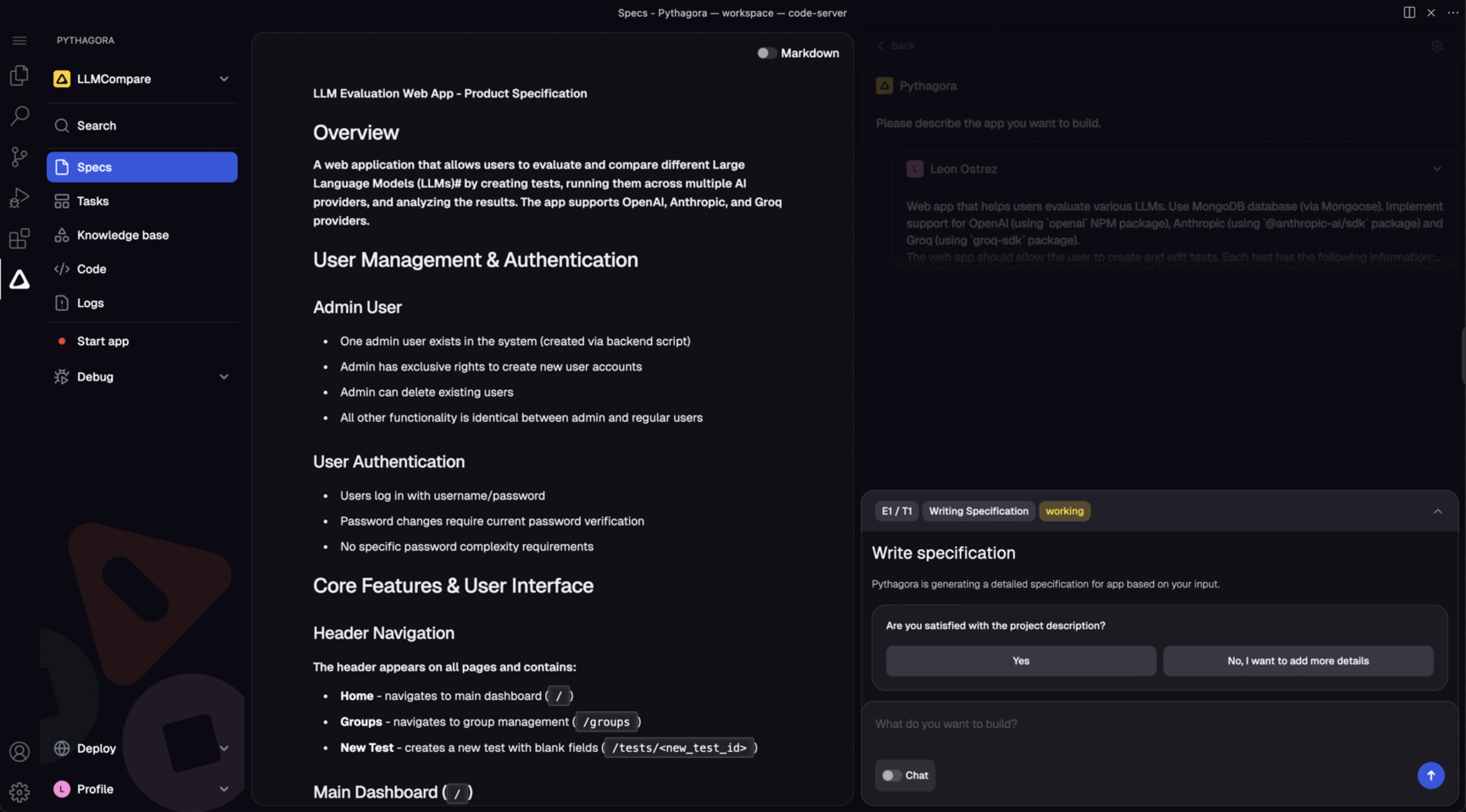
Task: Click Leon Ostrez user avatar
Action: [x=915, y=169]
